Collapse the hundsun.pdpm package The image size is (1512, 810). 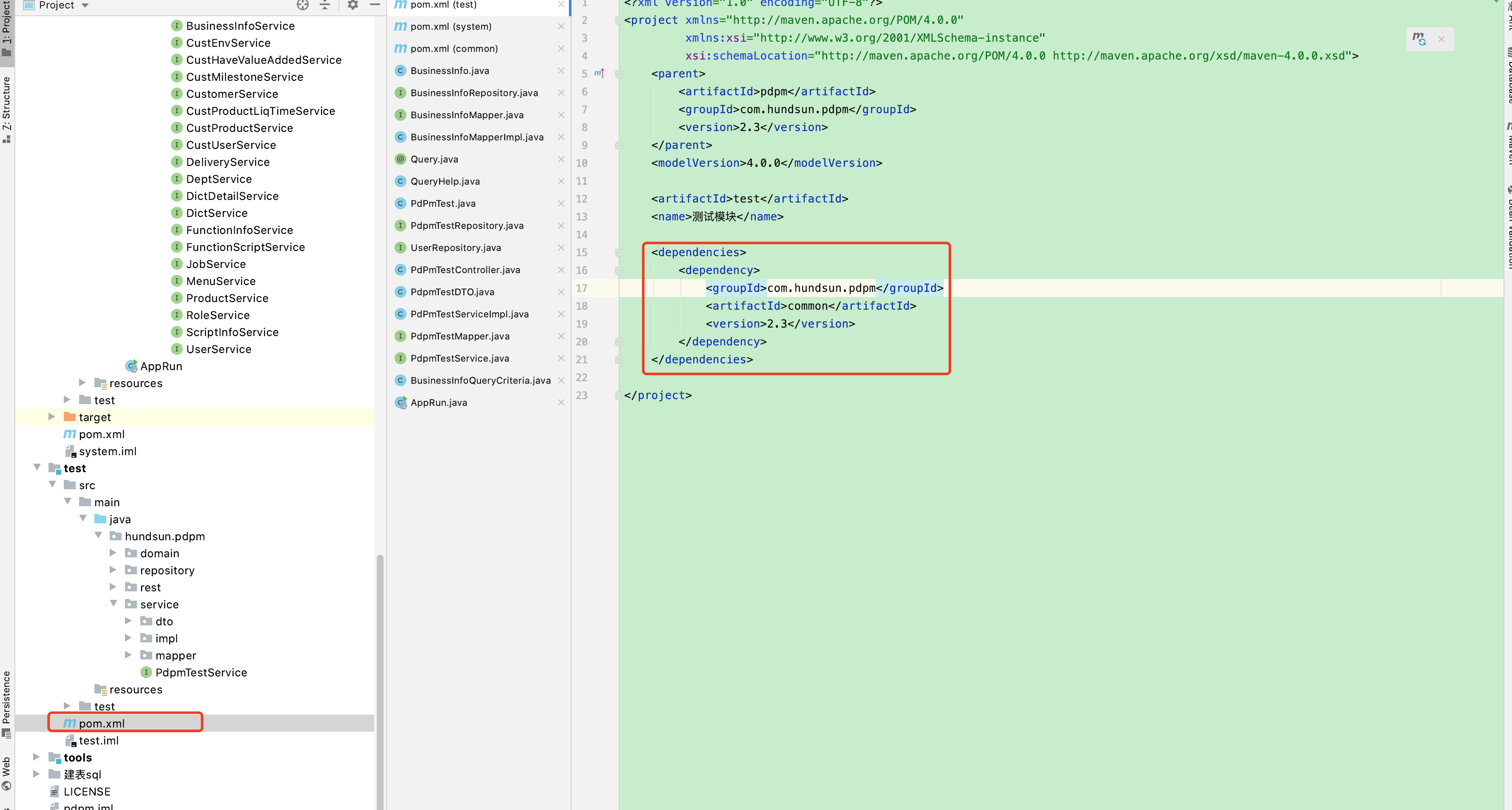point(98,535)
